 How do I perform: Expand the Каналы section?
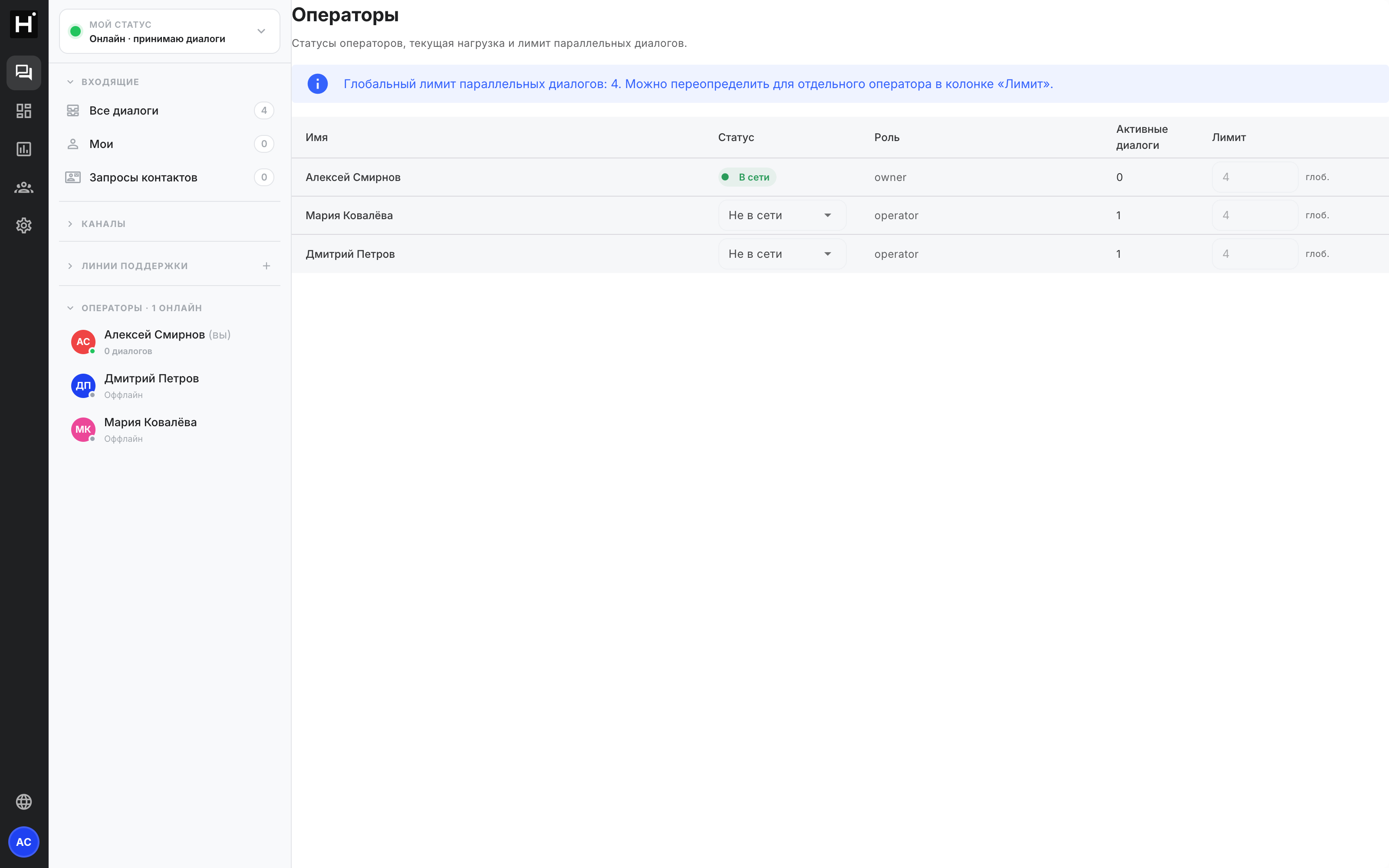coord(96,224)
